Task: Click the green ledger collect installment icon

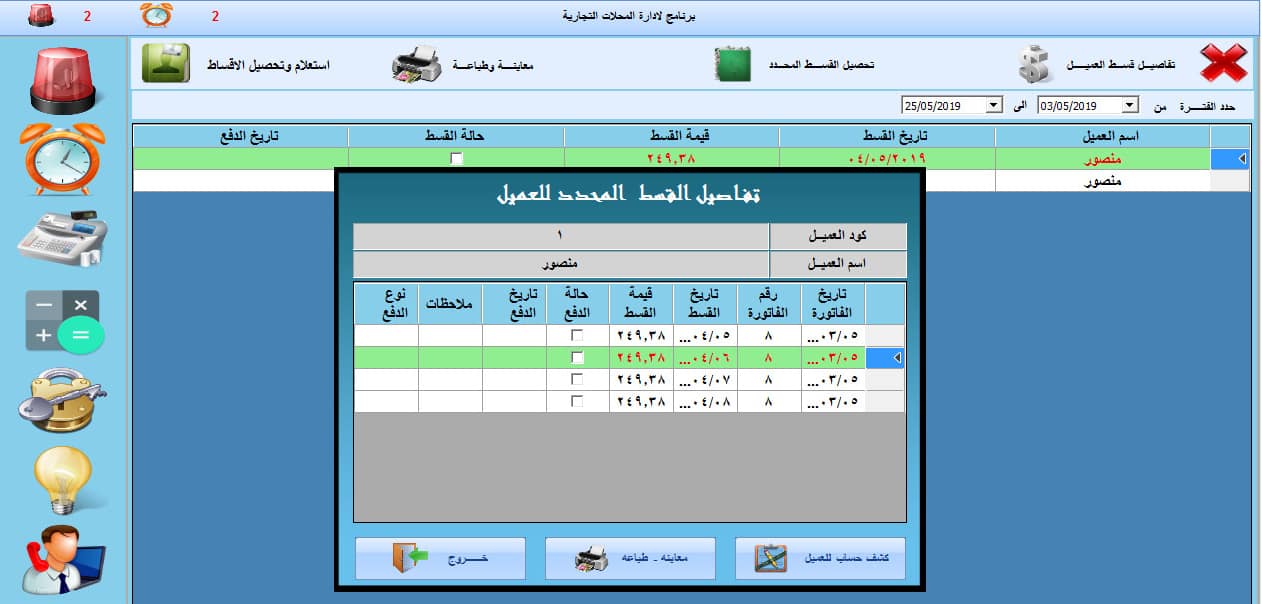Action: 732,64
